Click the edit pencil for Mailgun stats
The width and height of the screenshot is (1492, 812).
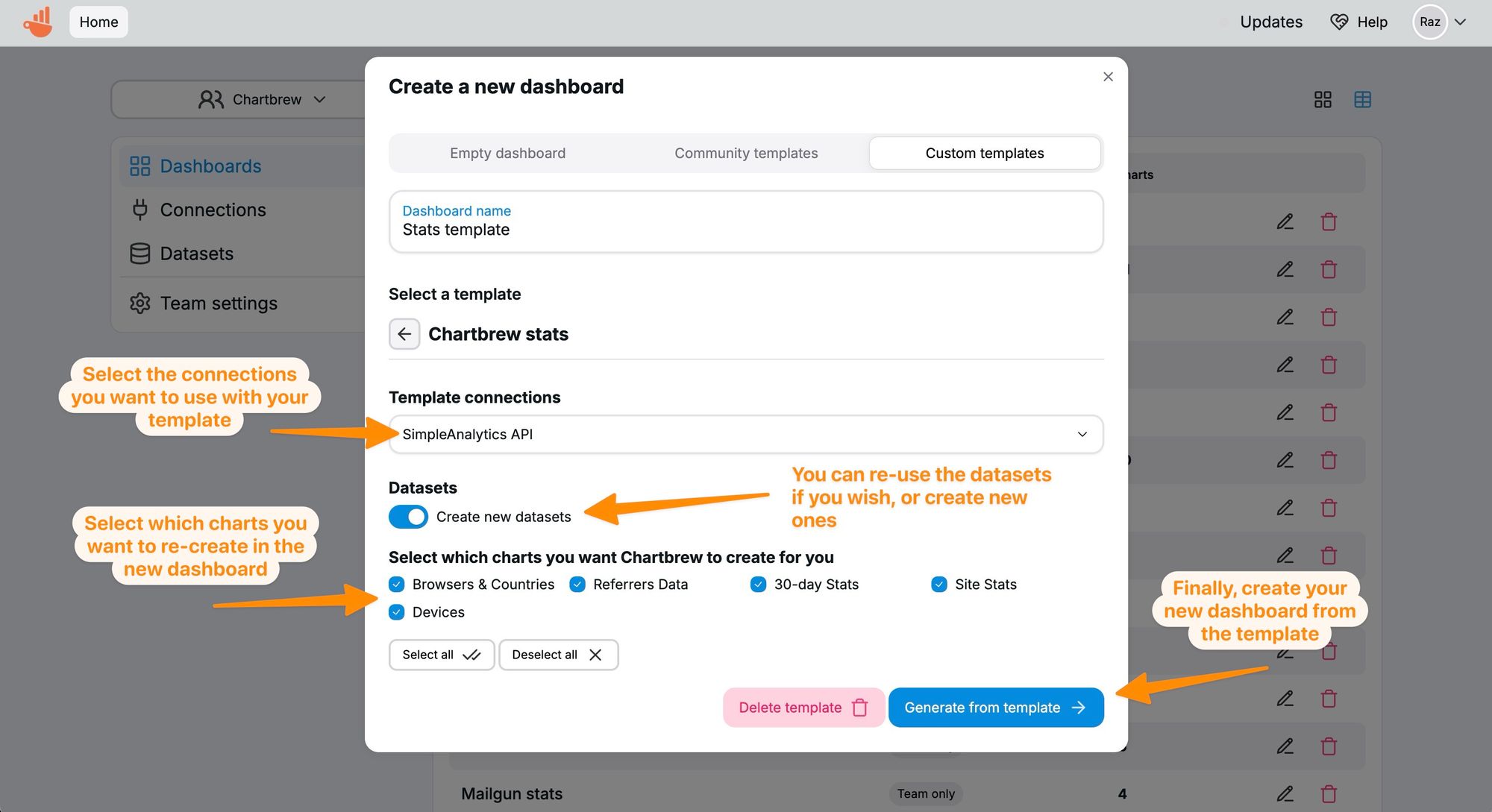1285,793
